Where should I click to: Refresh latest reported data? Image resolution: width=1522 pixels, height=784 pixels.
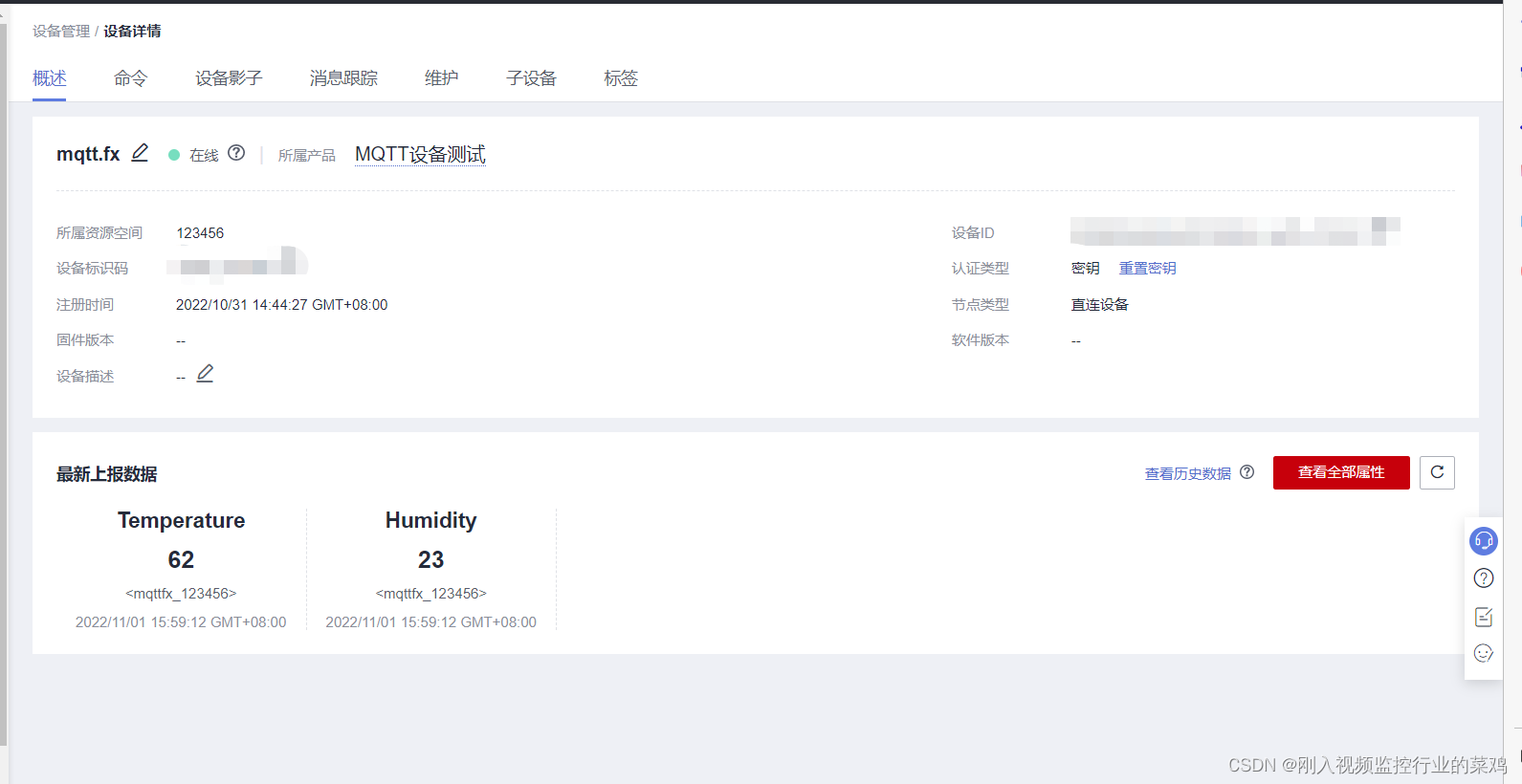(x=1437, y=472)
